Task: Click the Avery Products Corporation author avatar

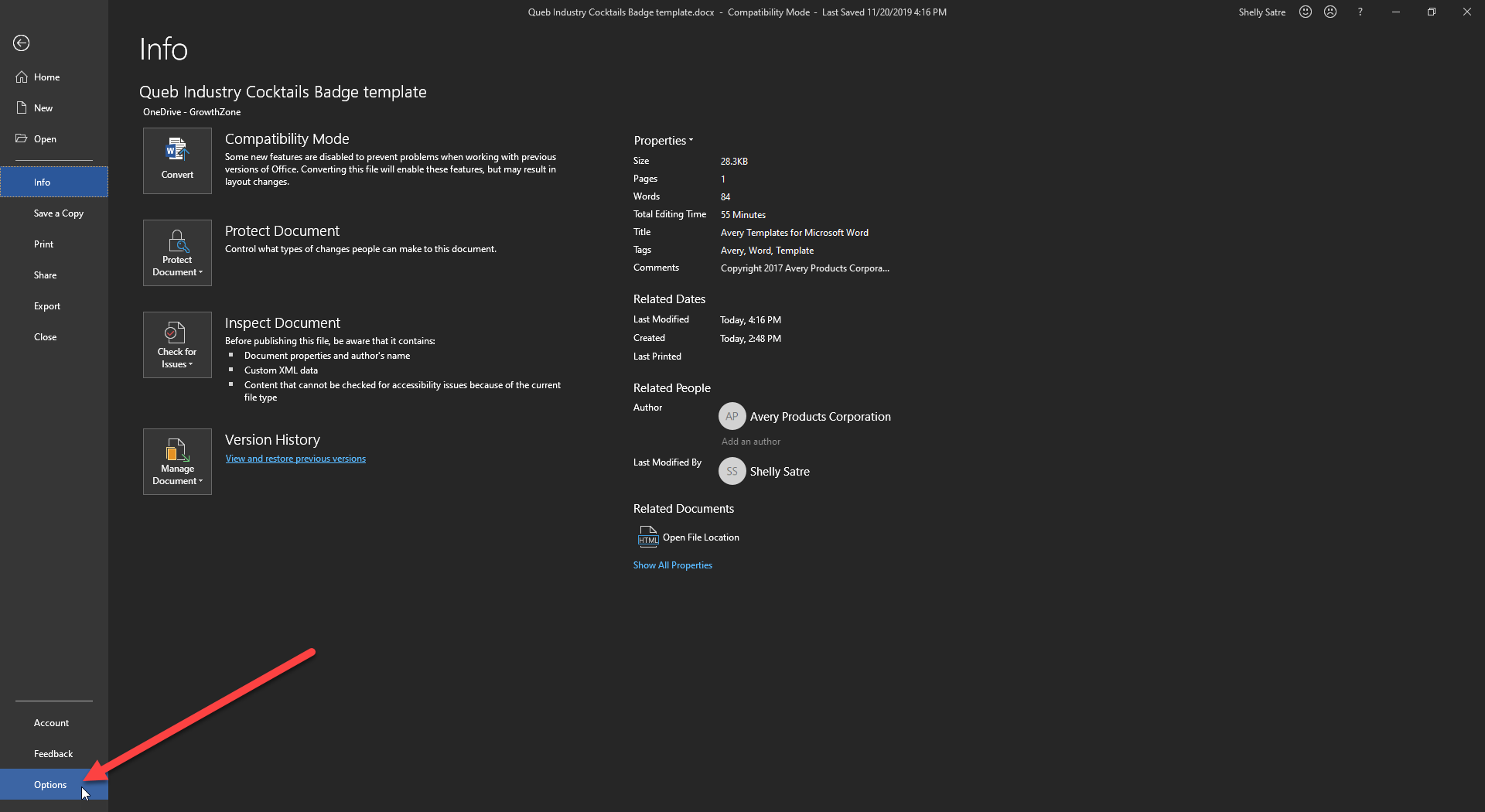Action: 732,417
